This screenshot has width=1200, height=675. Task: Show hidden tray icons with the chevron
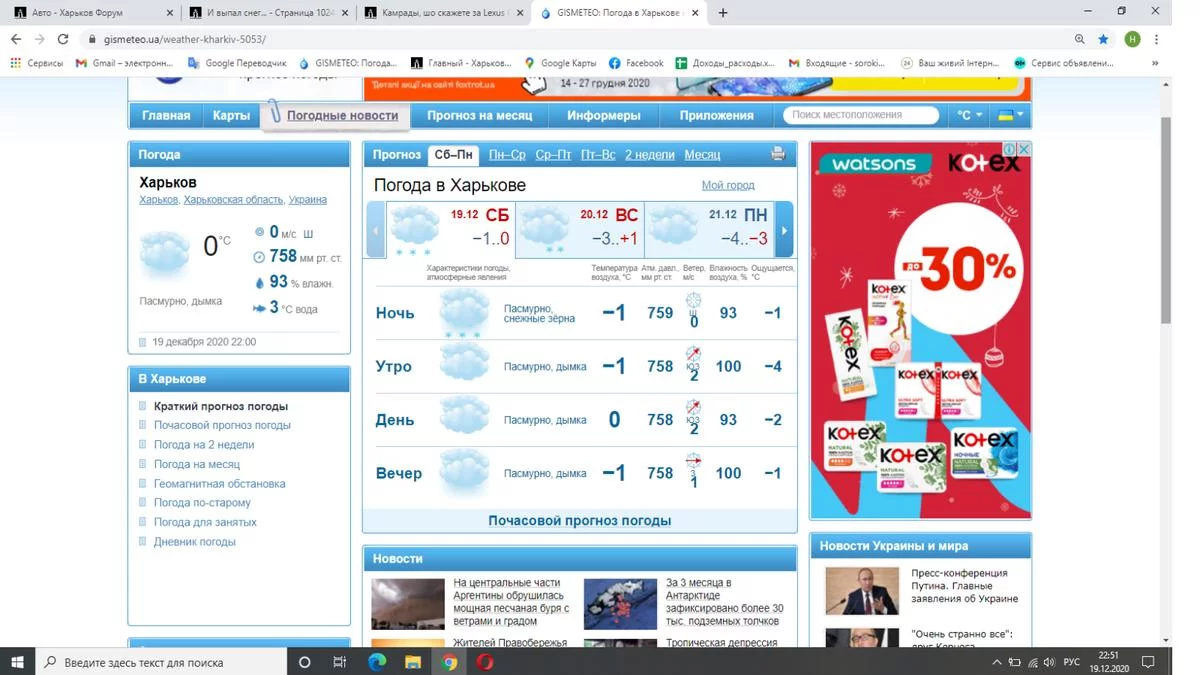996,662
